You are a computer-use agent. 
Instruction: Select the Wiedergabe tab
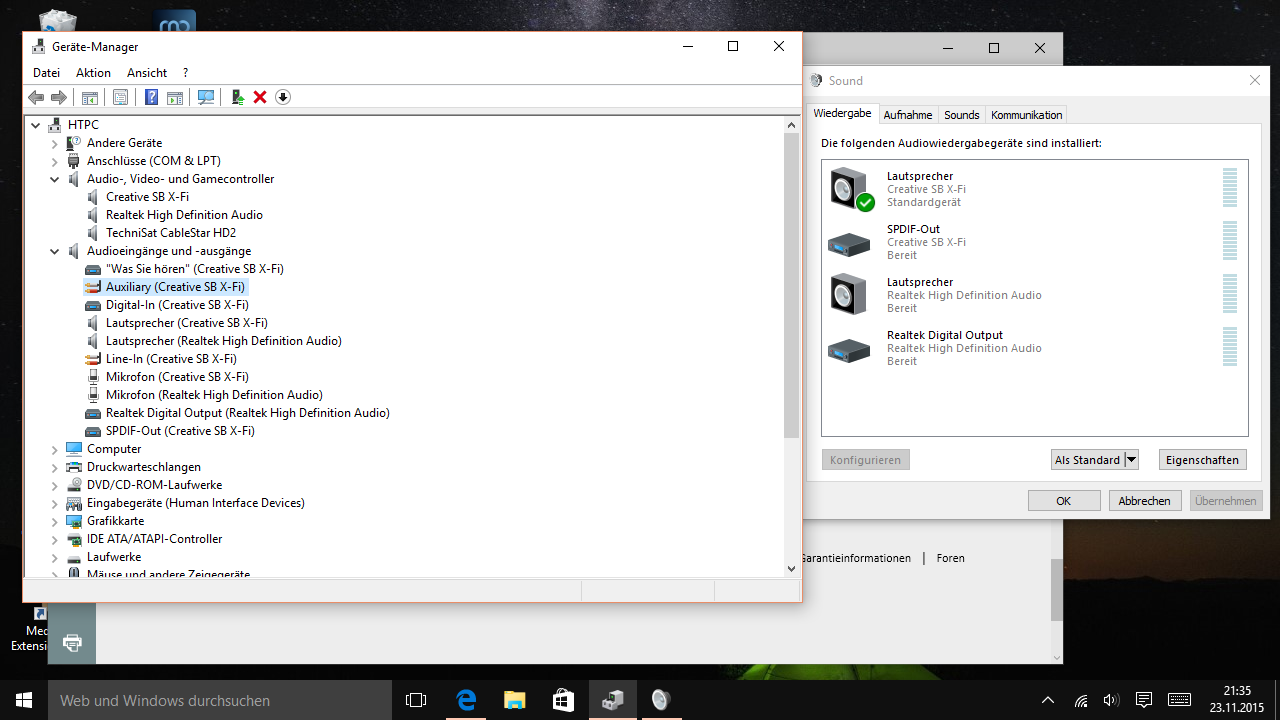[x=842, y=113]
